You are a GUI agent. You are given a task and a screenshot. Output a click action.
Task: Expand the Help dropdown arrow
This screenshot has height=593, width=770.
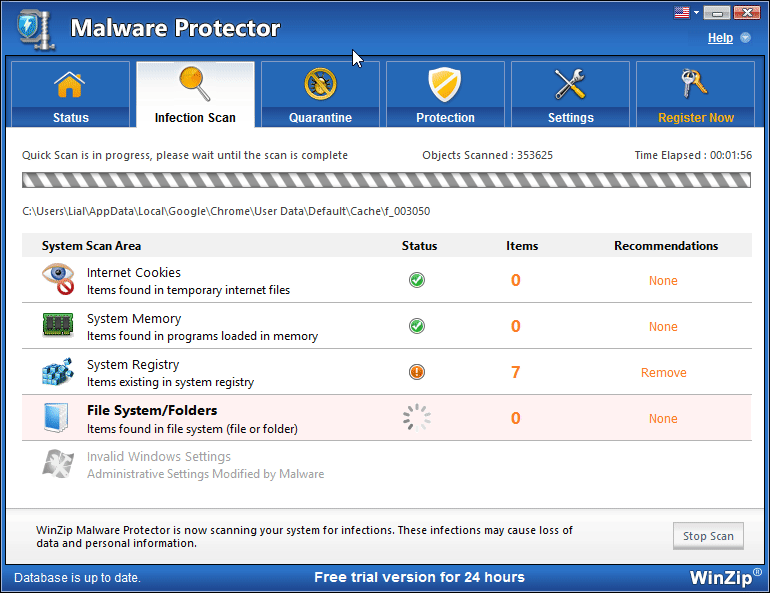coord(745,38)
